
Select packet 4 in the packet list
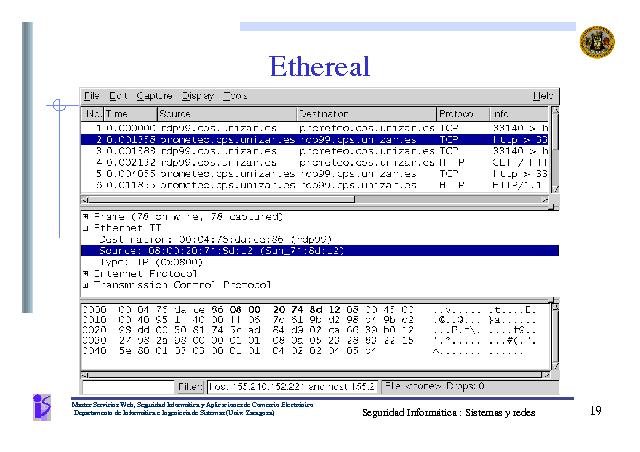point(314,162)
